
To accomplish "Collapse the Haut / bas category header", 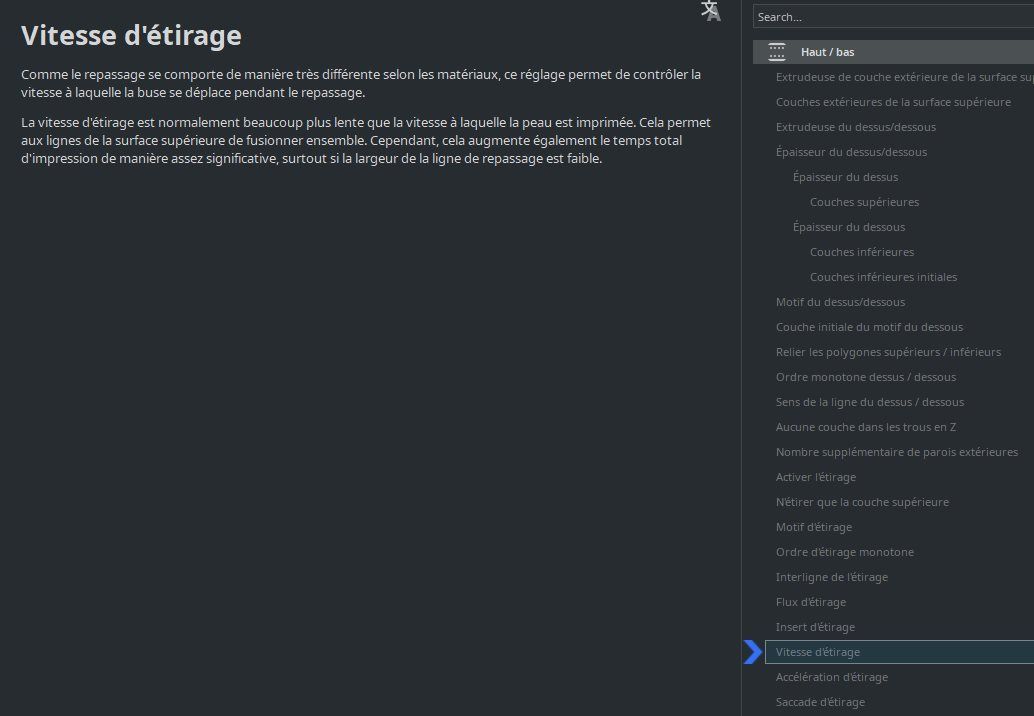I will 894,52.
